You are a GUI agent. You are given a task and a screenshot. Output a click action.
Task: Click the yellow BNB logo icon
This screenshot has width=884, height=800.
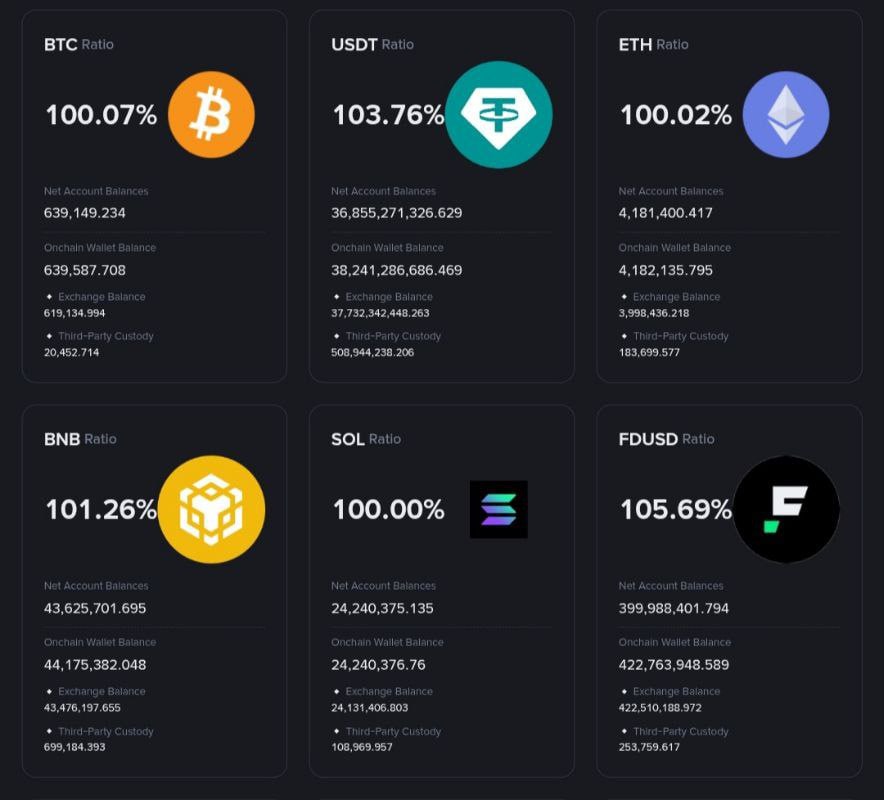tap(211, 509)
